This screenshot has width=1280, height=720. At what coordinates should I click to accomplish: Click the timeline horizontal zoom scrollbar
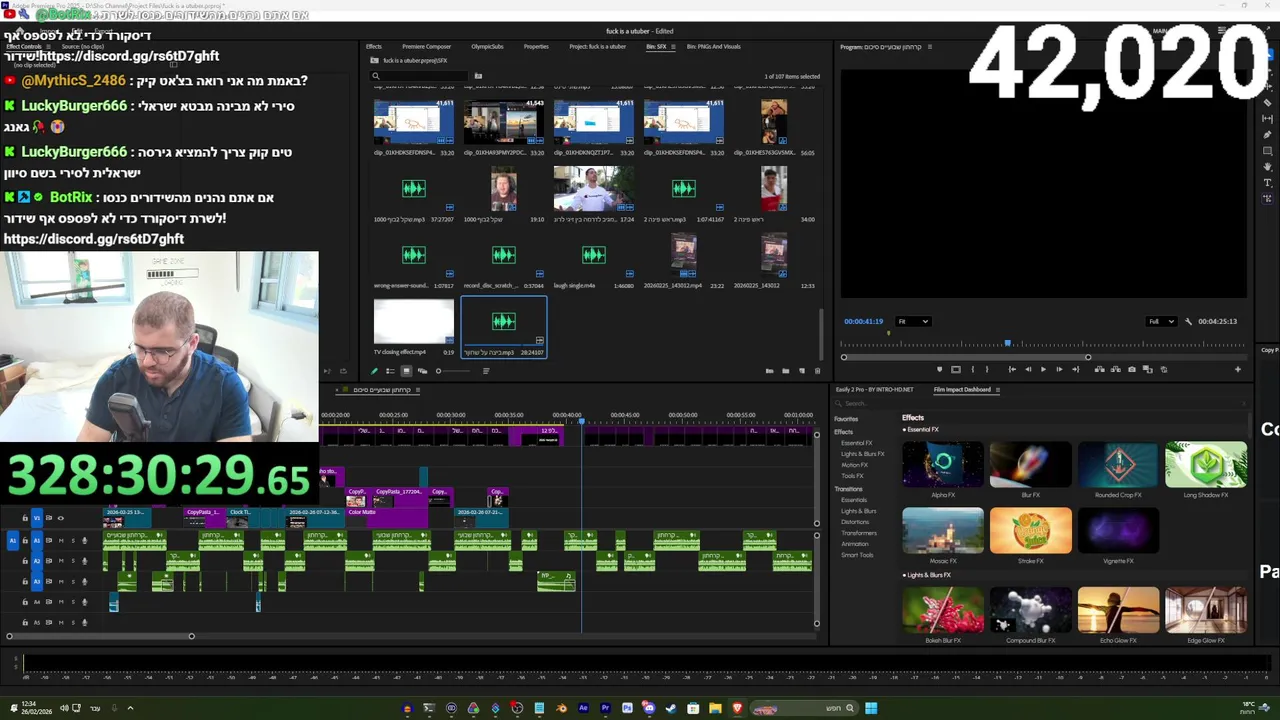point(100,636)
